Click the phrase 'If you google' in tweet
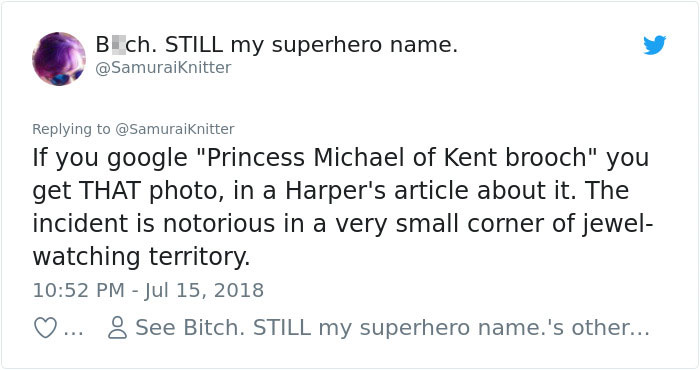 110,158
